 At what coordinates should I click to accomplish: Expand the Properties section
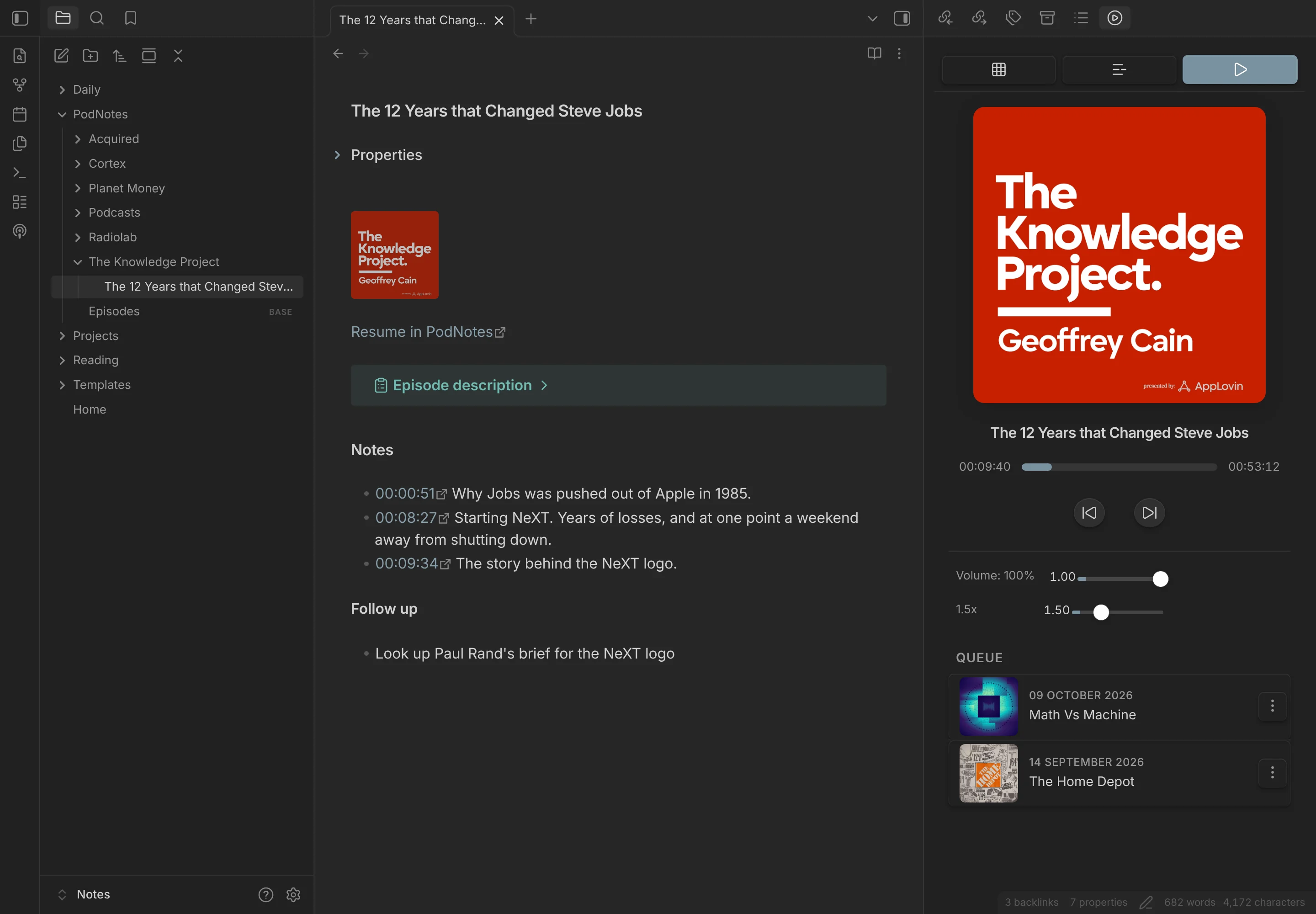click(337, 155)
